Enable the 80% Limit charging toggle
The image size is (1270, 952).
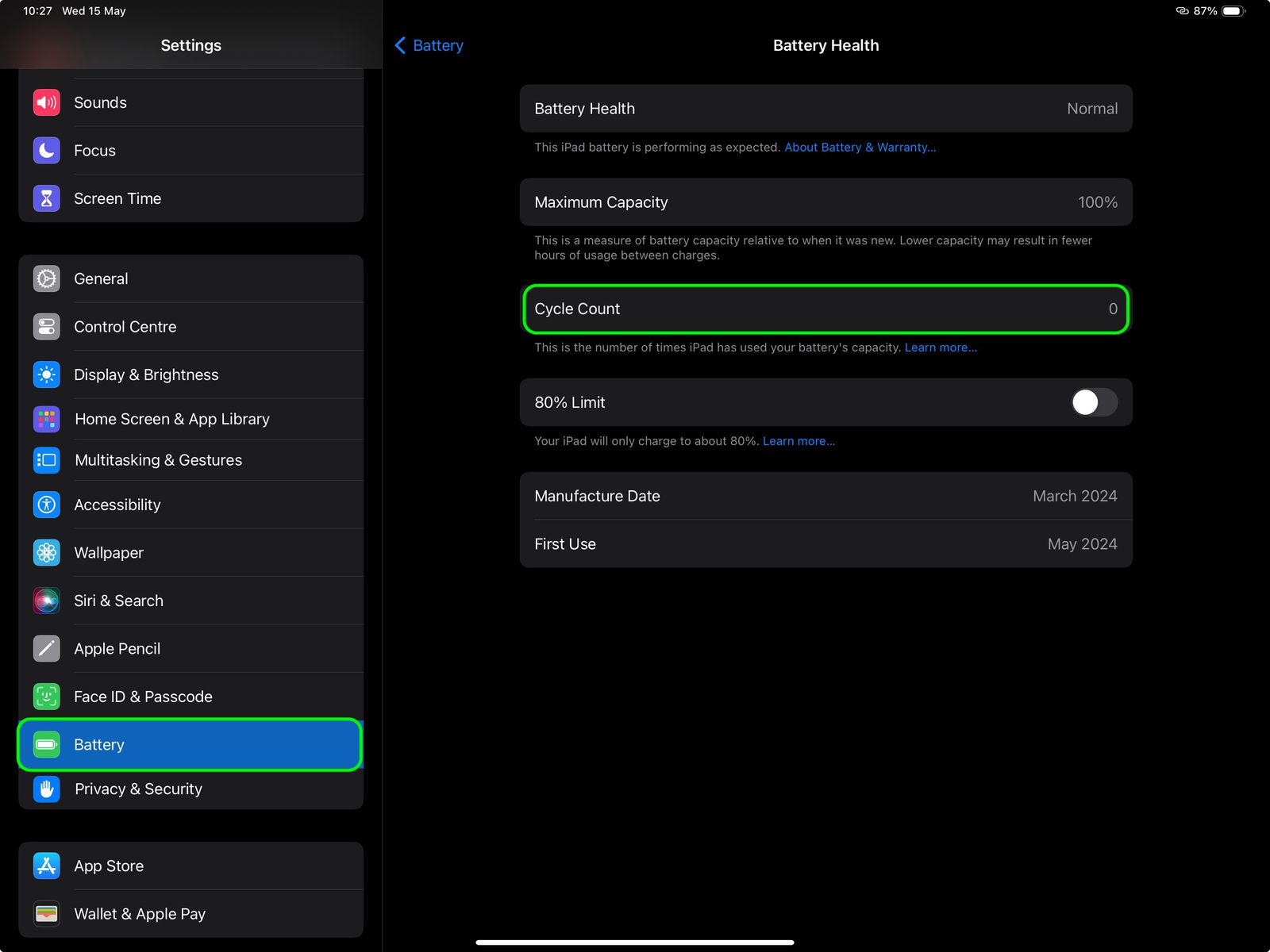click(1093, 402)
